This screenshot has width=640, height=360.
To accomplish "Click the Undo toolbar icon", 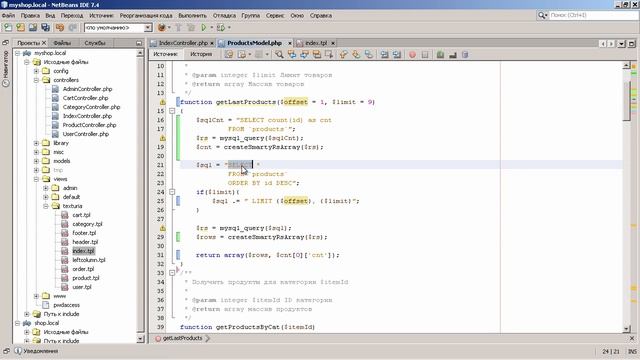I will [x=60, y=27].
